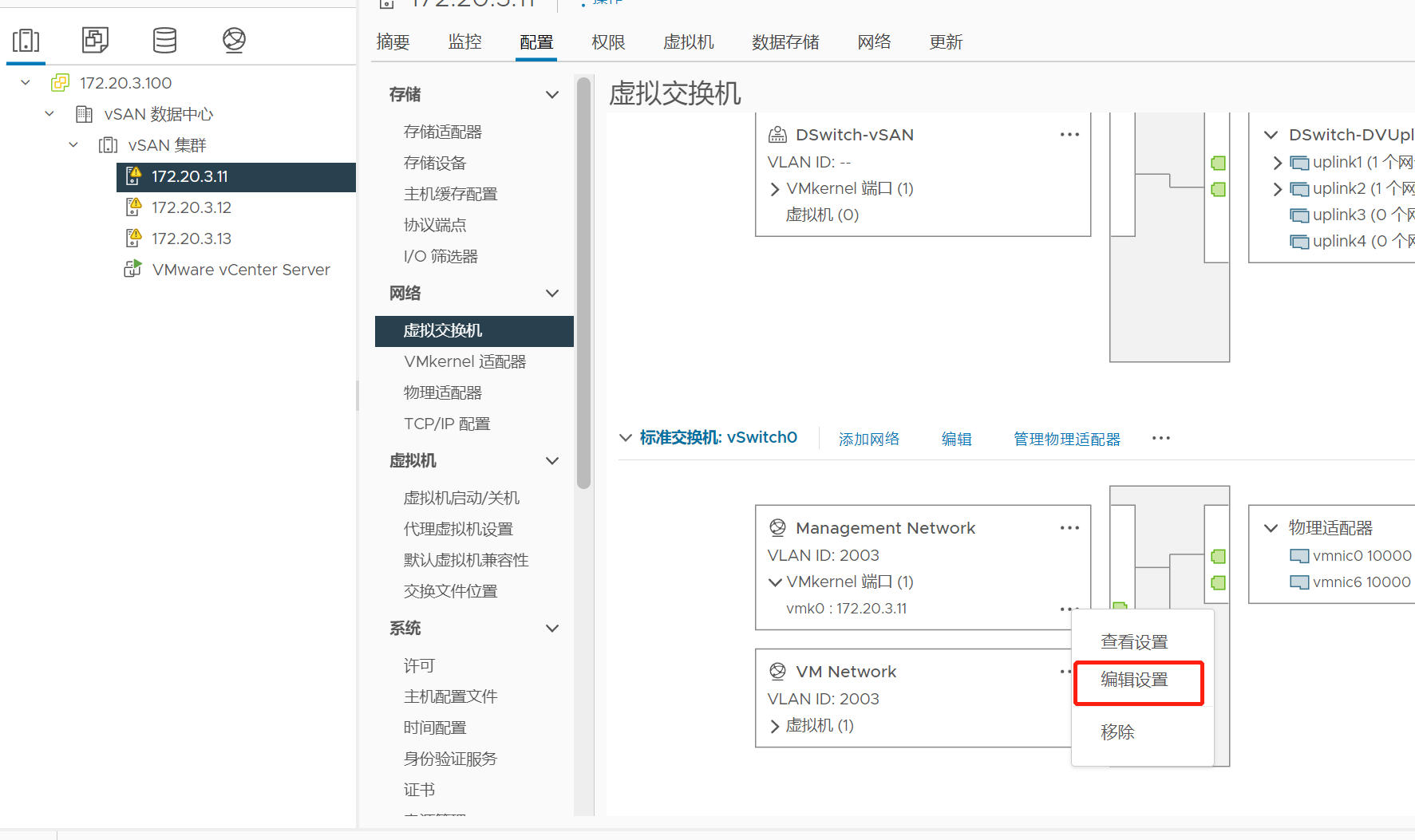Expand the uplink2 entry
The height and width of the screenshot is (840, 1415).
tap(1278, 189)
